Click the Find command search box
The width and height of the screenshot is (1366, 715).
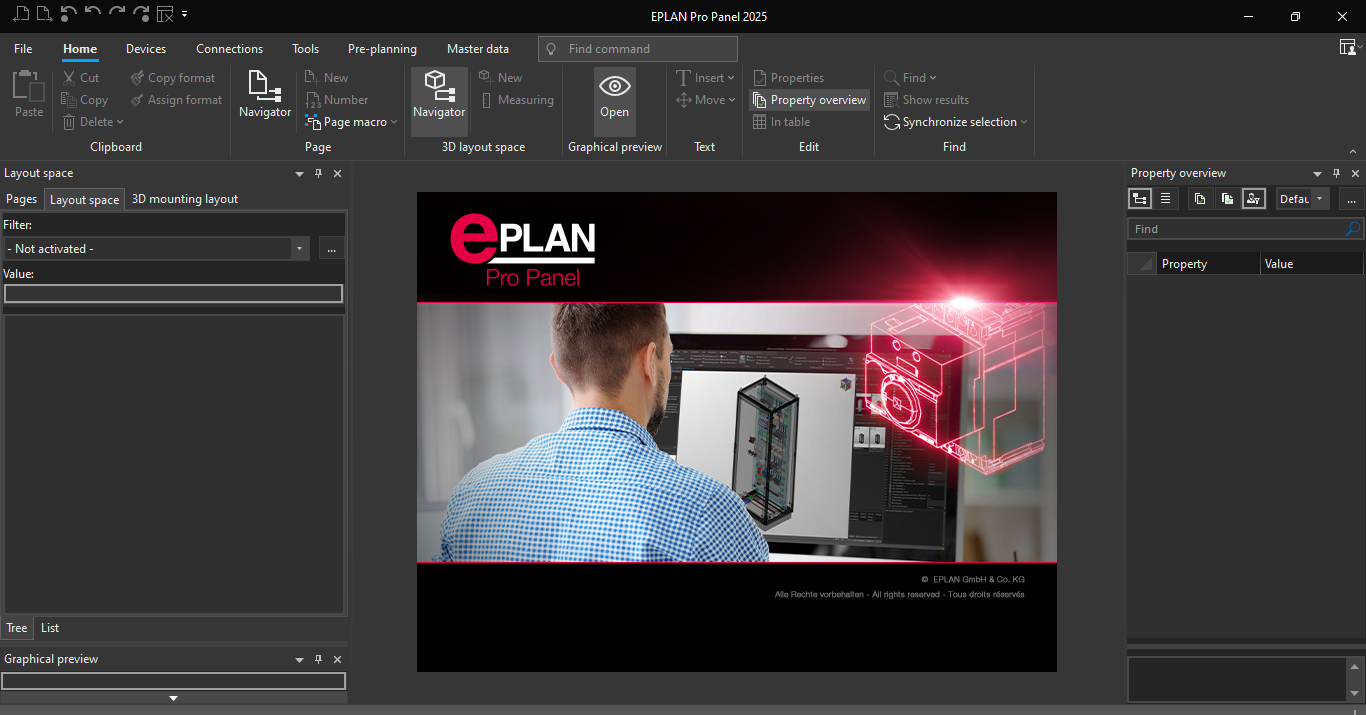[x=637, y=48]
